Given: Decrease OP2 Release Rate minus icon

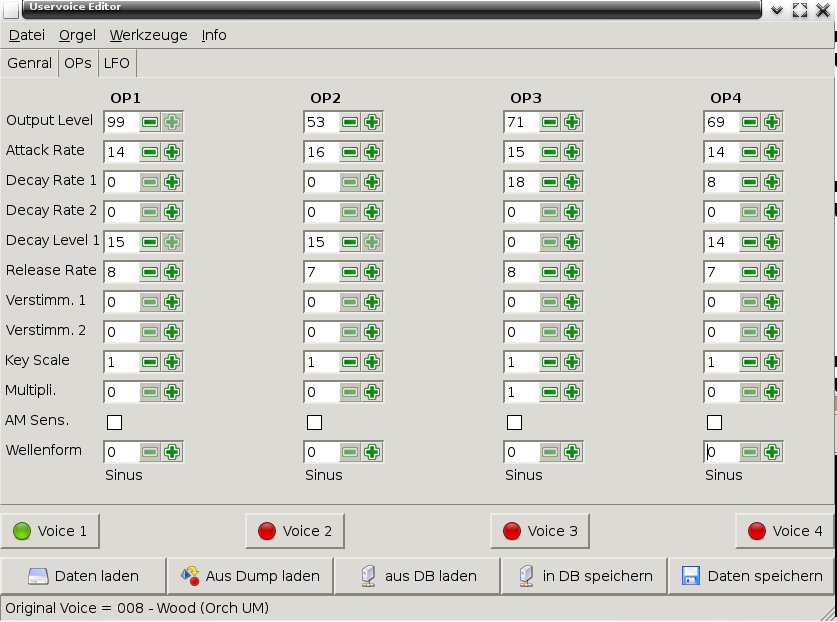Looking at the screenshot, I should [x=350, y=272].
